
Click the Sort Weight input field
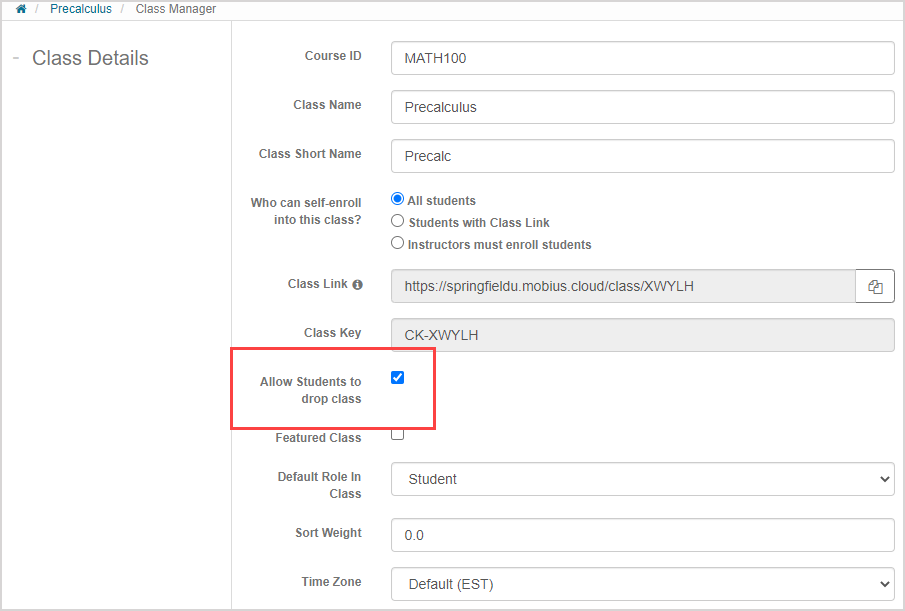tap(642, 535)
